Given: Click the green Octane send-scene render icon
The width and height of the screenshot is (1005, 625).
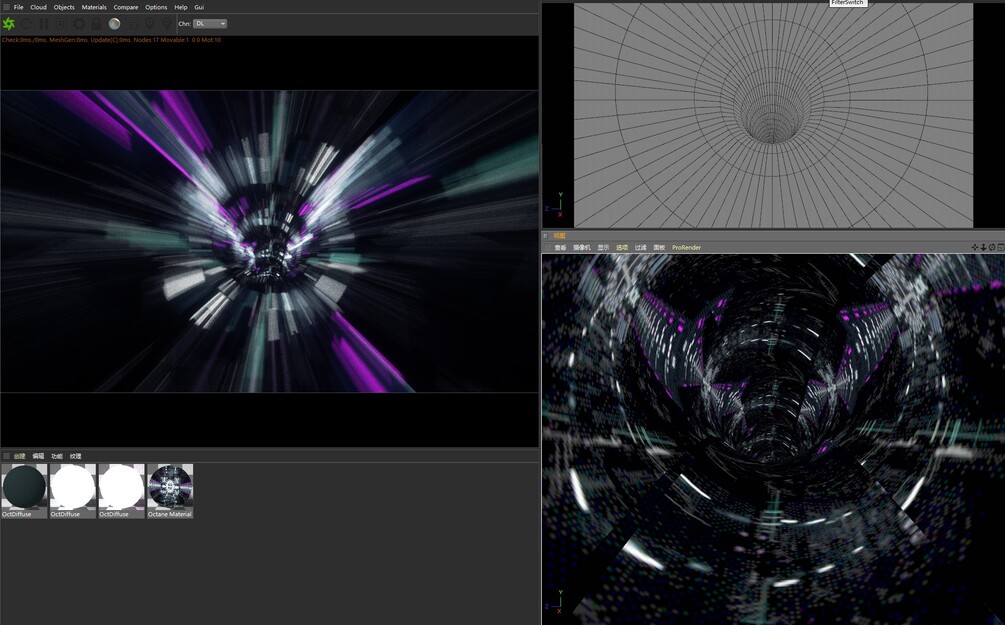Looking at the screenshot, I should pyautogui.click(x=9, y=24).
